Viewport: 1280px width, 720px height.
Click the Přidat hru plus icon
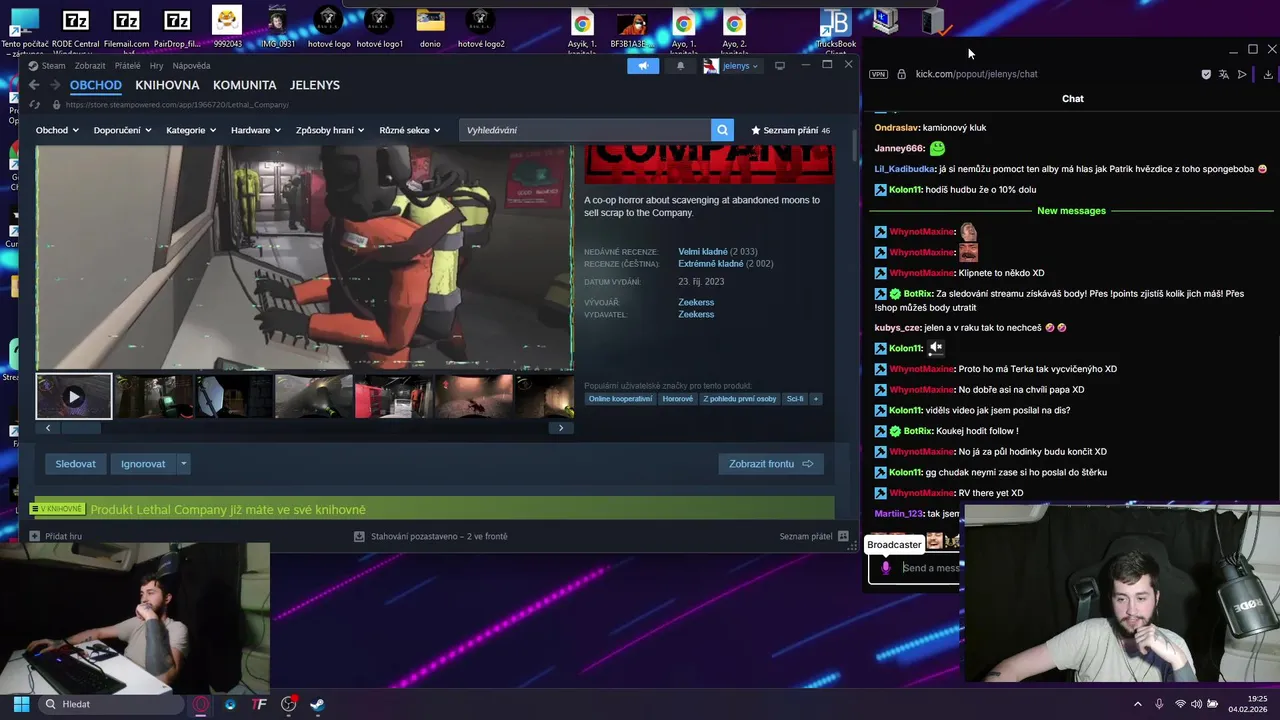(35, 536)
